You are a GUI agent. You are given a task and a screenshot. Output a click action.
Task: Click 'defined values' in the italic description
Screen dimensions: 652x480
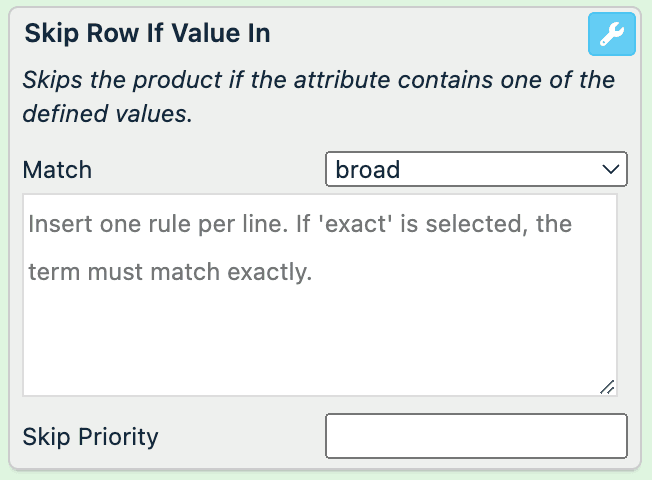click(x=105, y=114)
